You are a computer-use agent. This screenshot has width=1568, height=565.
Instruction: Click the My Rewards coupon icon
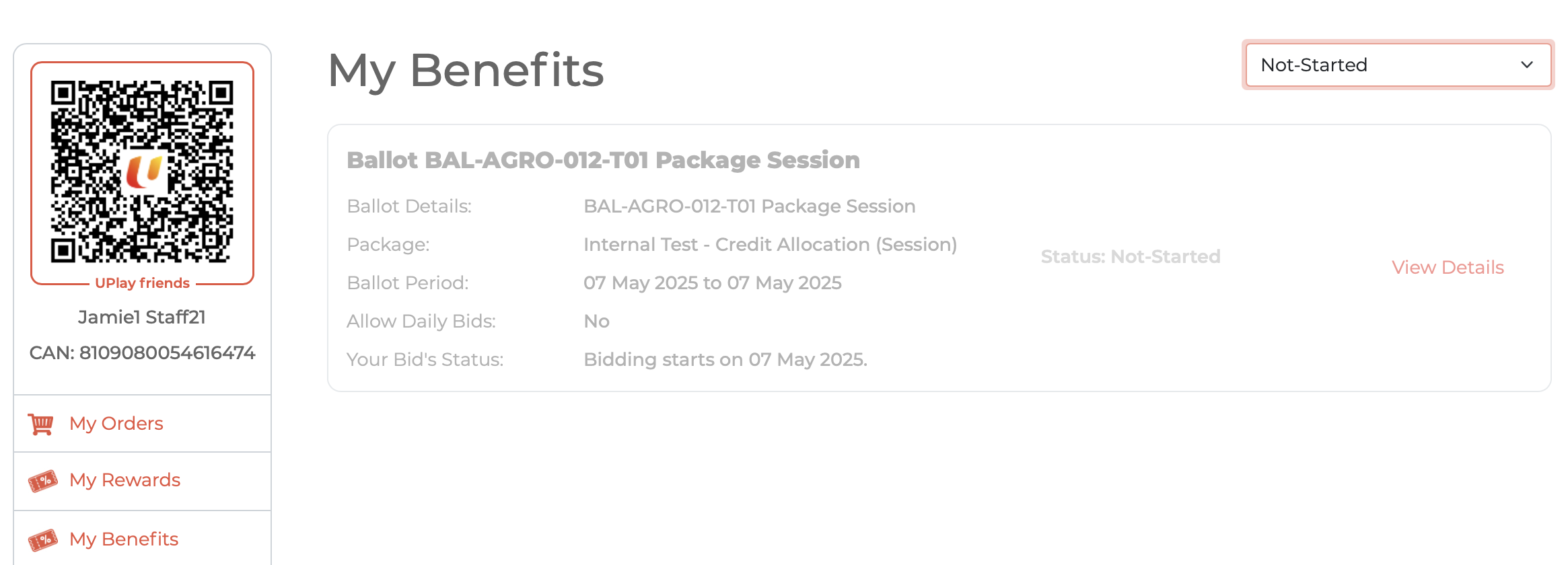point(42,481)
